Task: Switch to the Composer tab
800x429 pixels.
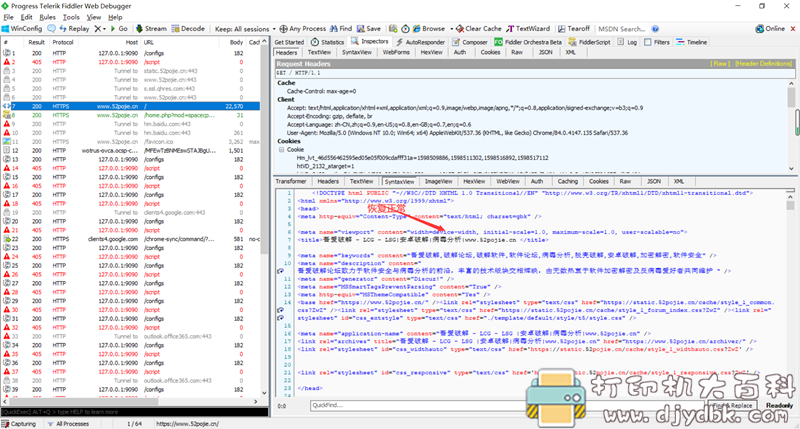Action: pyautogui.click(x=470, y=42)
